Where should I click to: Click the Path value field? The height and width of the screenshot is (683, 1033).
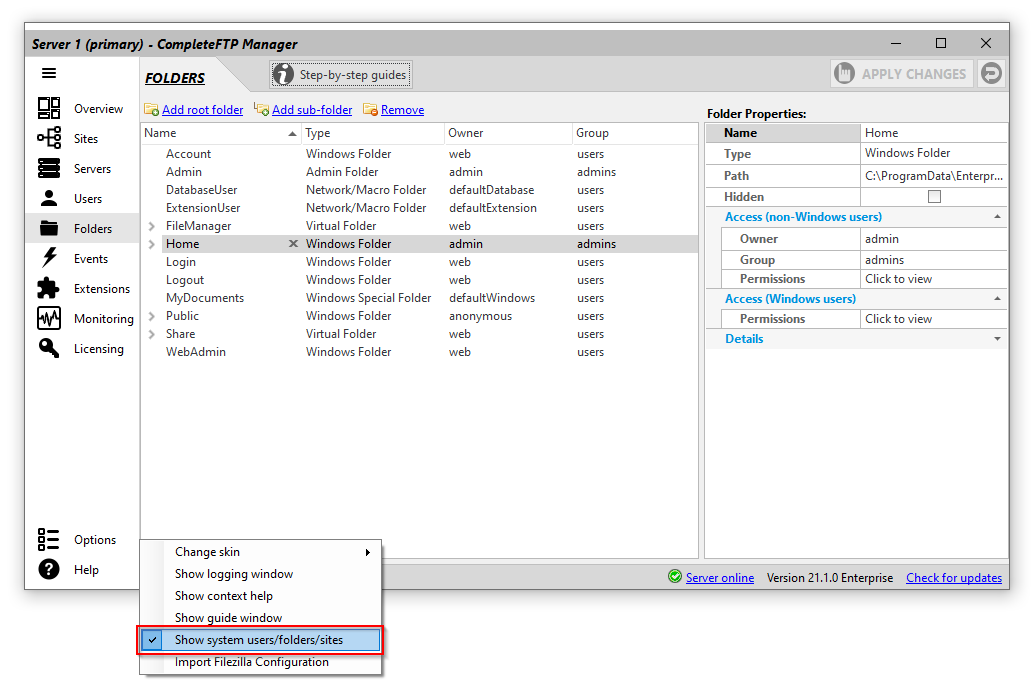(934, 176)
